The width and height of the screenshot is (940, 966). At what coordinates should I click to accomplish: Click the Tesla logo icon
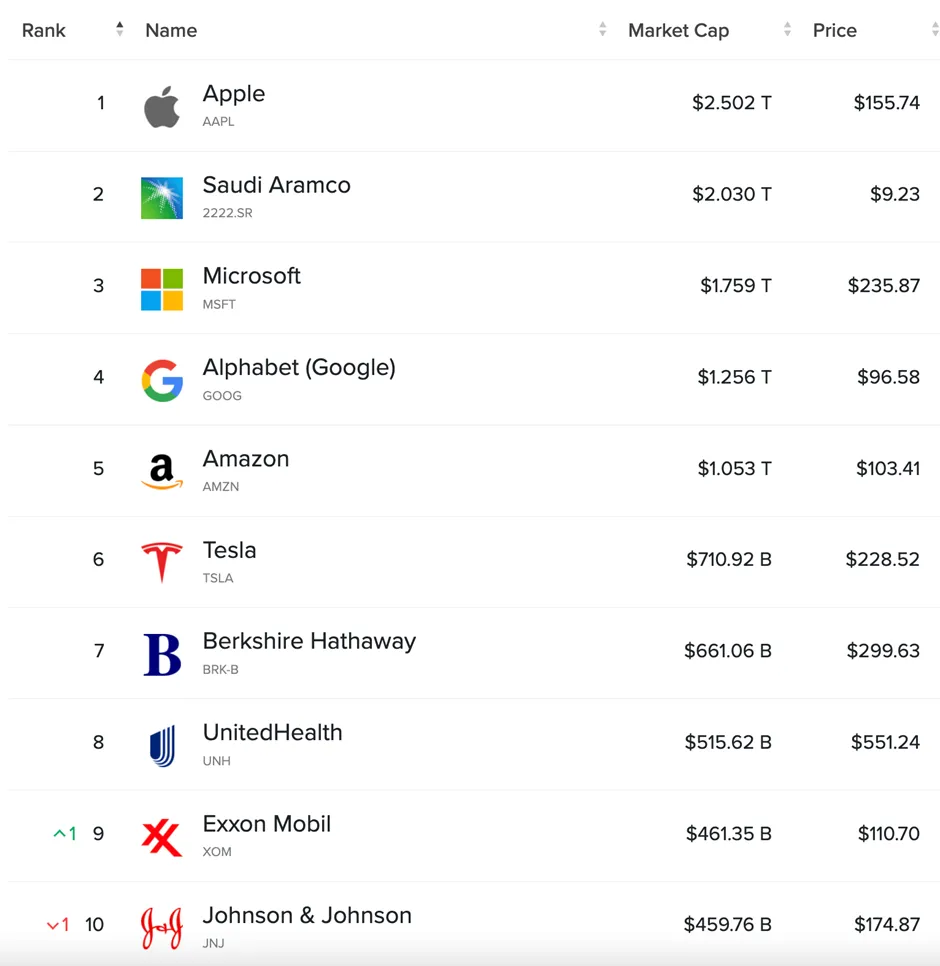161,563
